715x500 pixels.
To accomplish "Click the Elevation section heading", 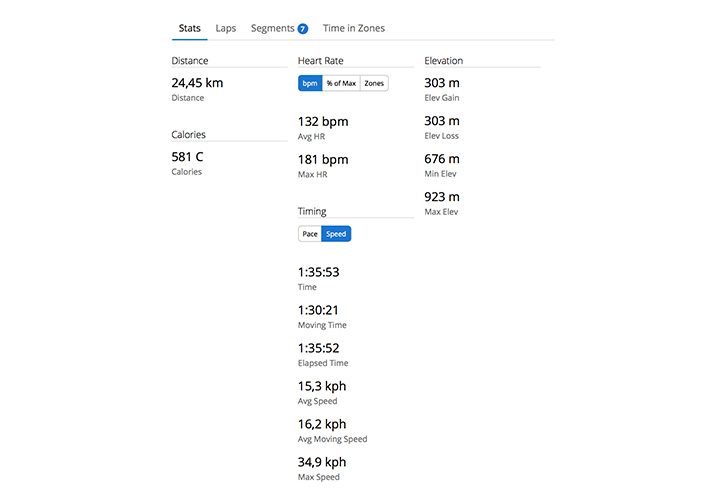I will 444,61.
